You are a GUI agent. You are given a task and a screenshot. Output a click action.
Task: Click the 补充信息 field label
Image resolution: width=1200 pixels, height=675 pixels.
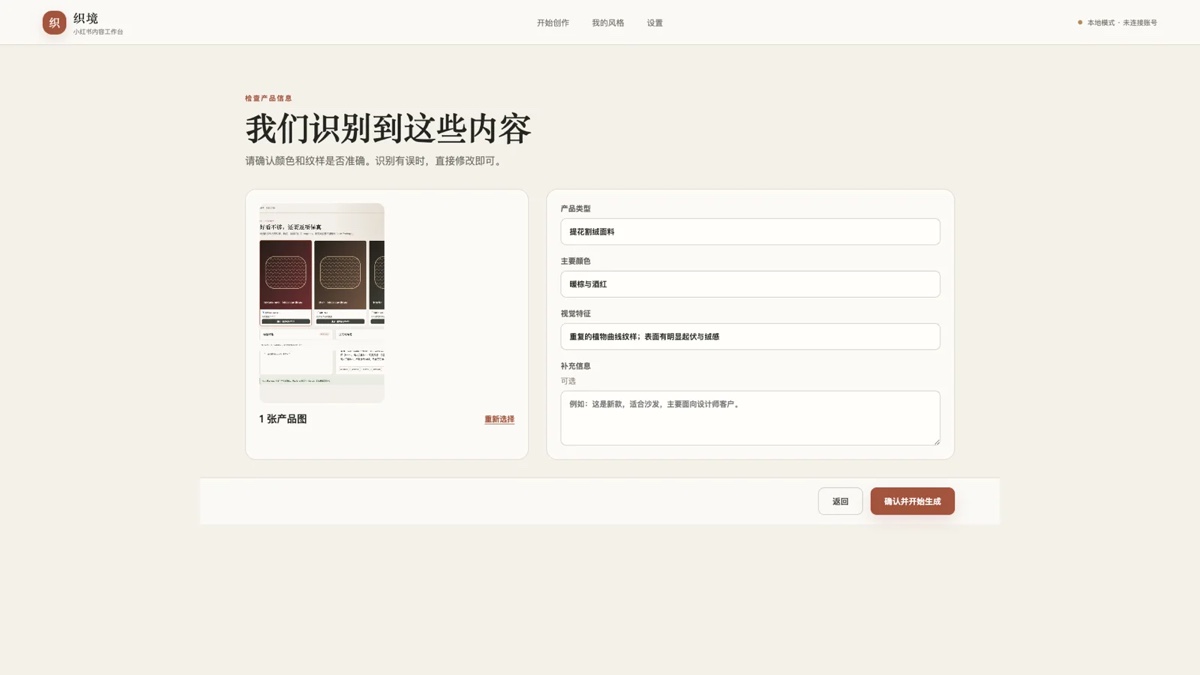click(575, 366)
